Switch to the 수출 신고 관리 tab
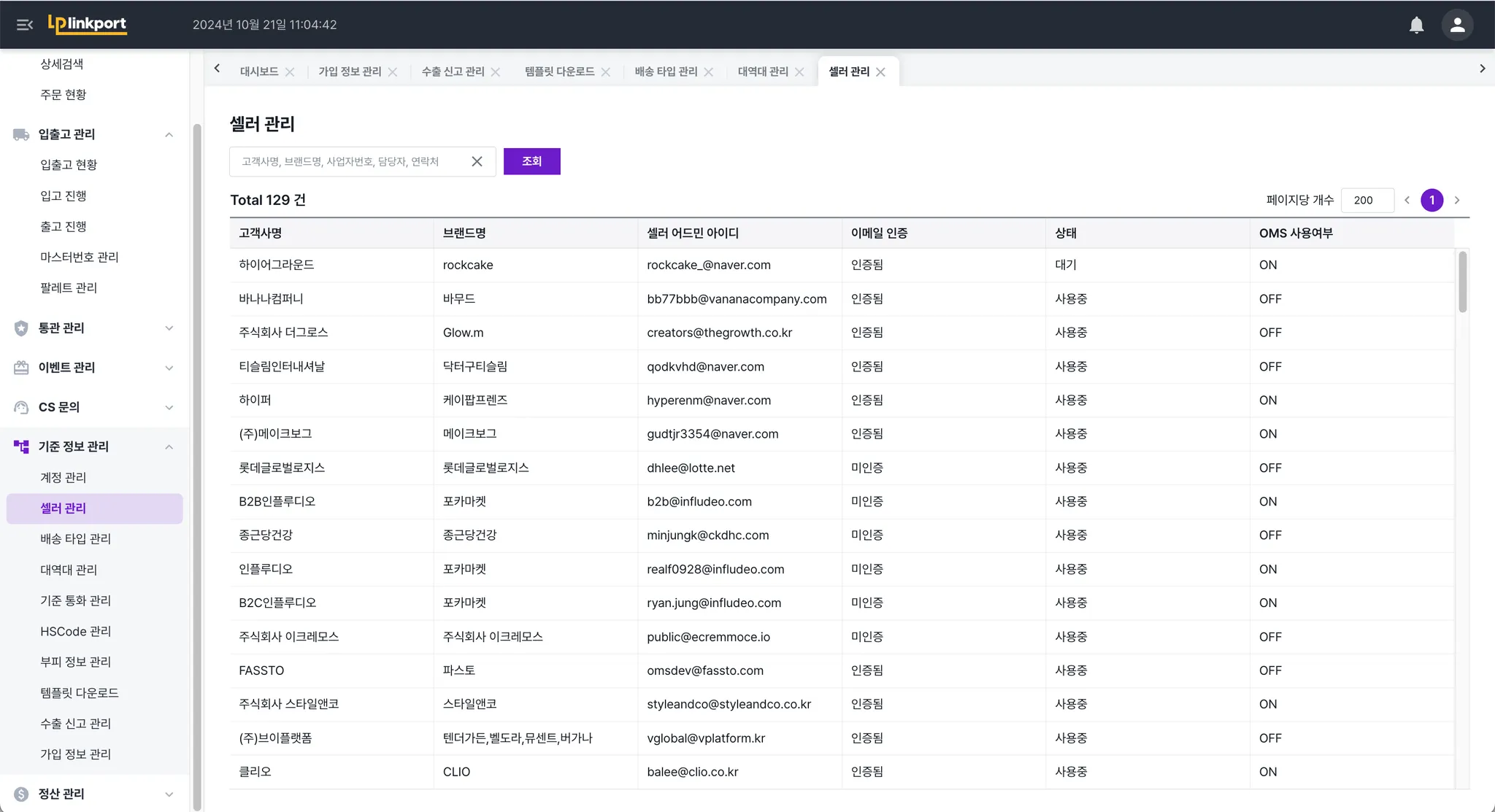The image size is (1495, 812). coord(453,71)
